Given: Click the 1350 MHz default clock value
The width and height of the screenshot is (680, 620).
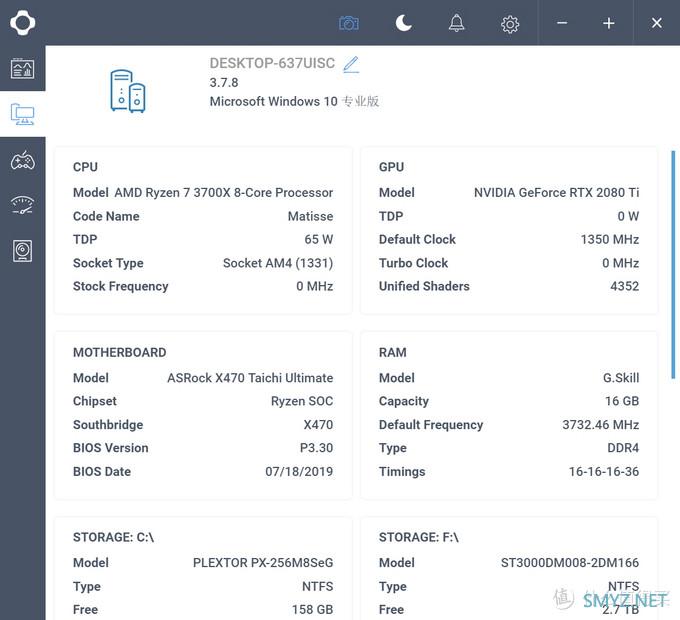Looking at the screenshot, I should click(x=610, y=239).
